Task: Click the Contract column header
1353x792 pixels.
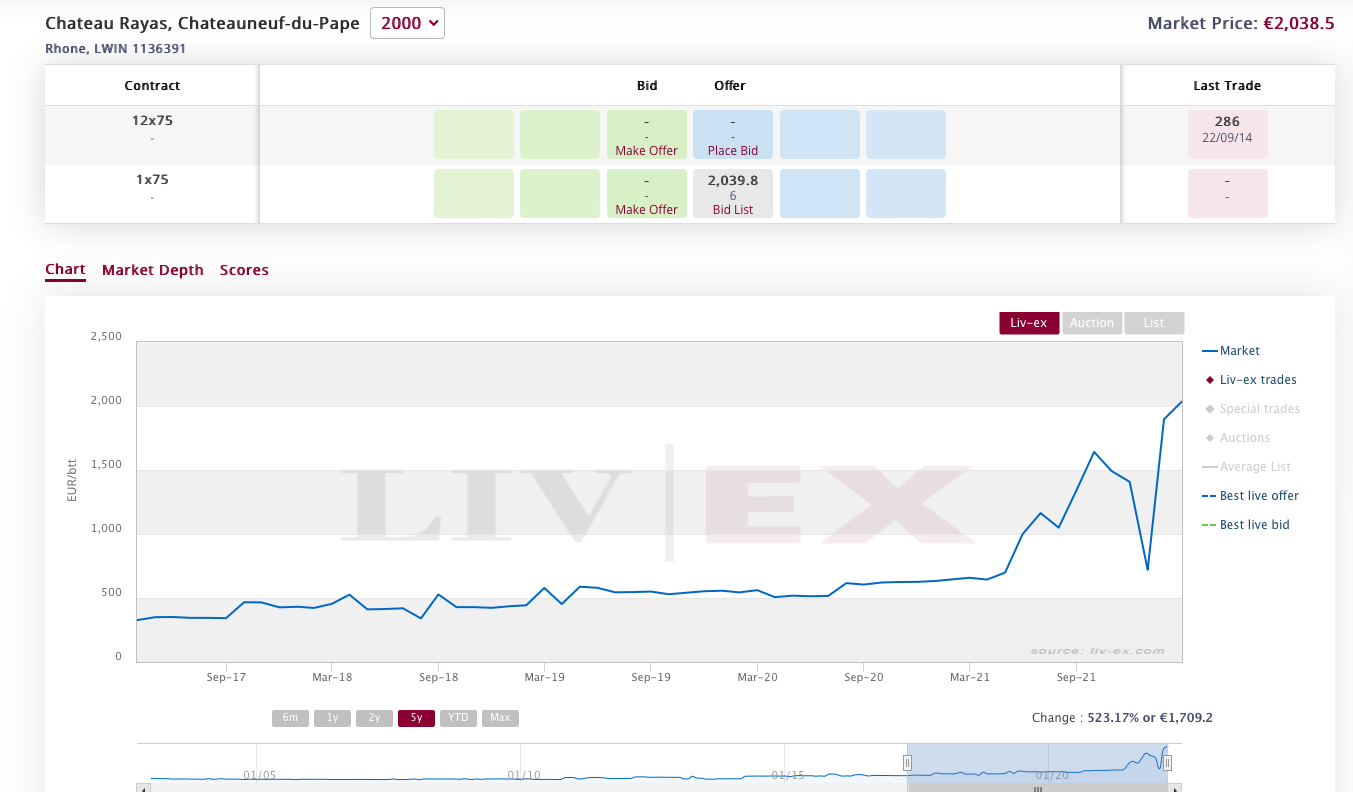Action: (x=152, y=86)
